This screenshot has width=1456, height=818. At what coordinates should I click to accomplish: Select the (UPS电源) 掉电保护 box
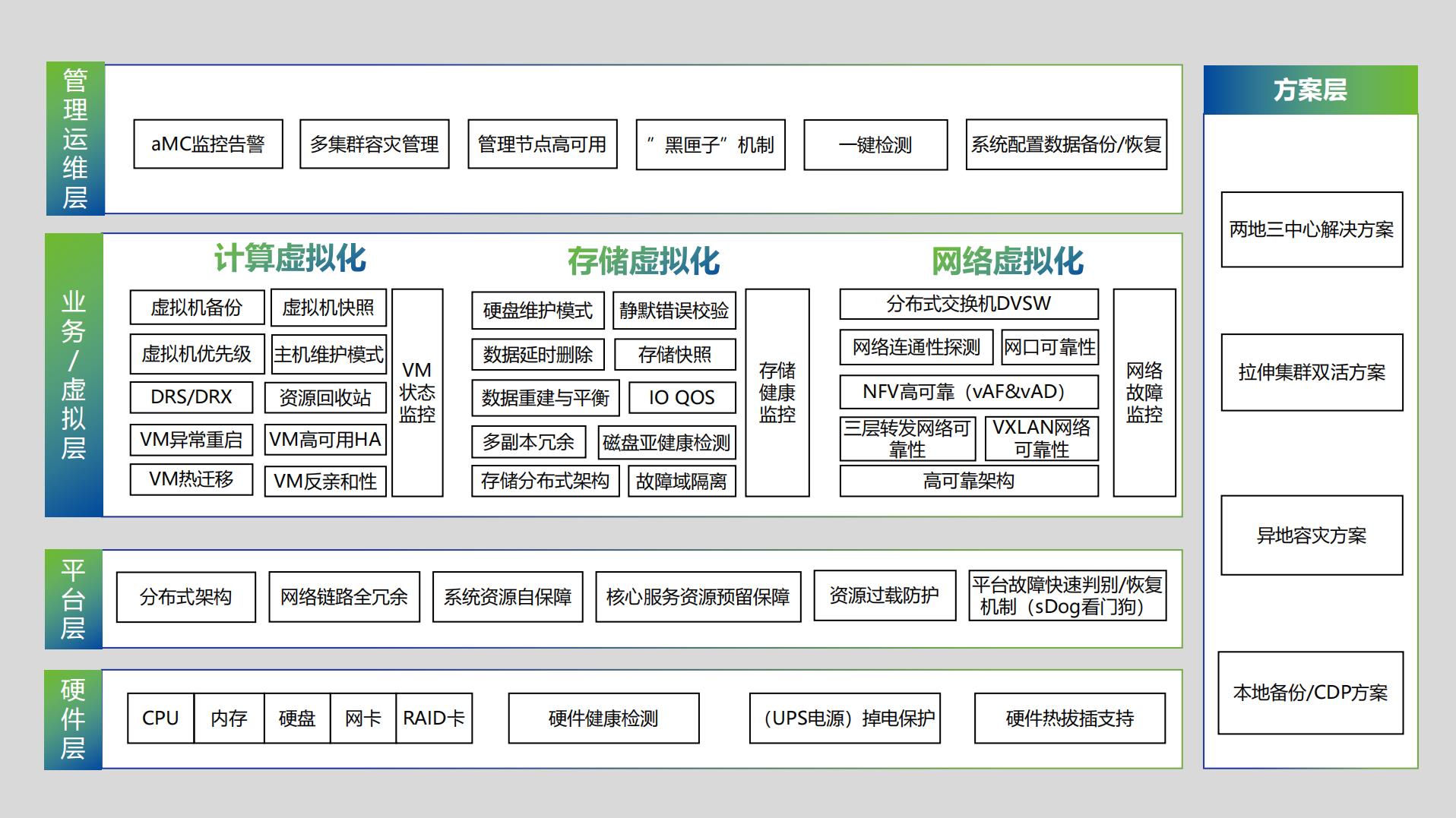[845, 719]
